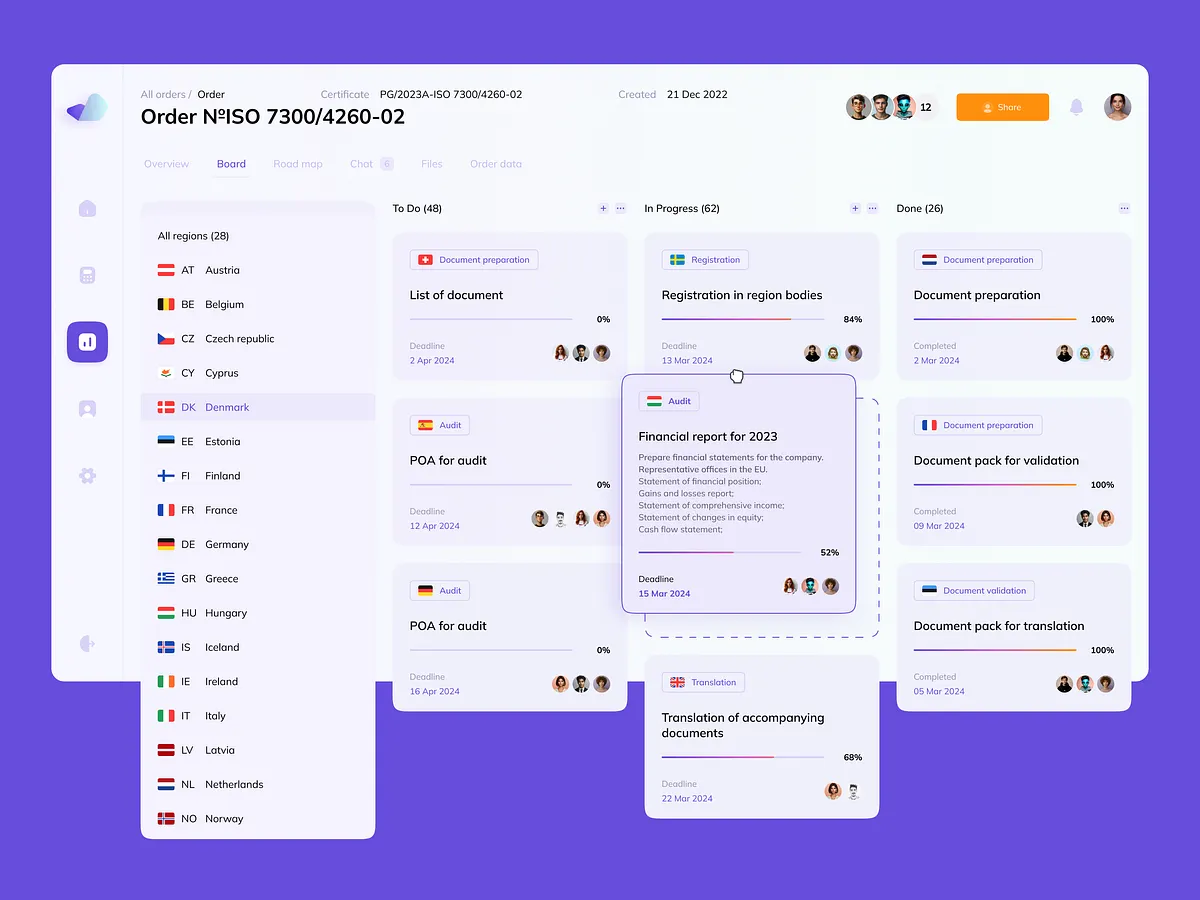Open the Files tab
This screenshot has width=1200, height=900.
coord(431,163)
